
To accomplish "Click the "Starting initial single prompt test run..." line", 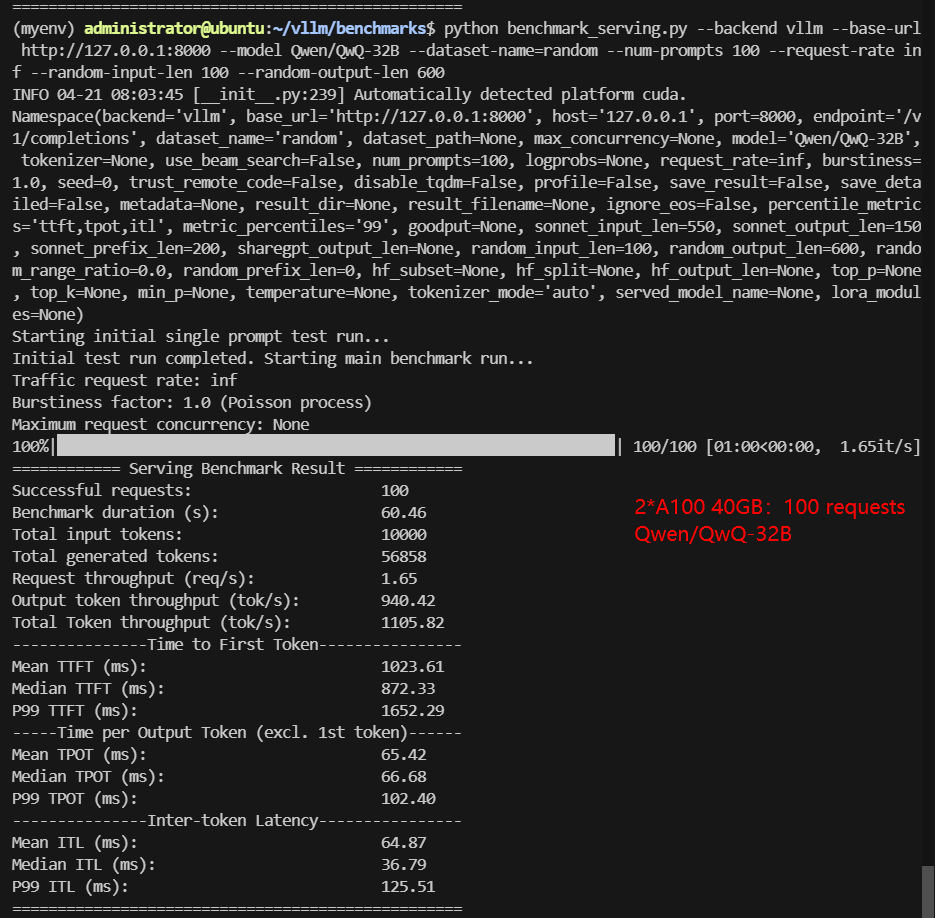I will tap(200, 336).
